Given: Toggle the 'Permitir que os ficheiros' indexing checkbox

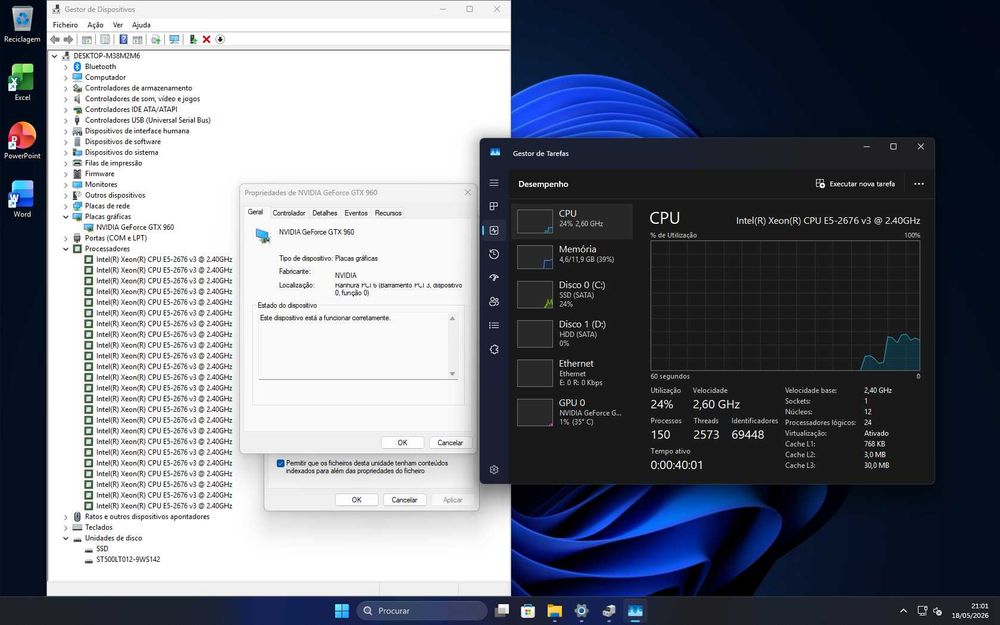Looking at the screenshot, I should tap(280, 464).
